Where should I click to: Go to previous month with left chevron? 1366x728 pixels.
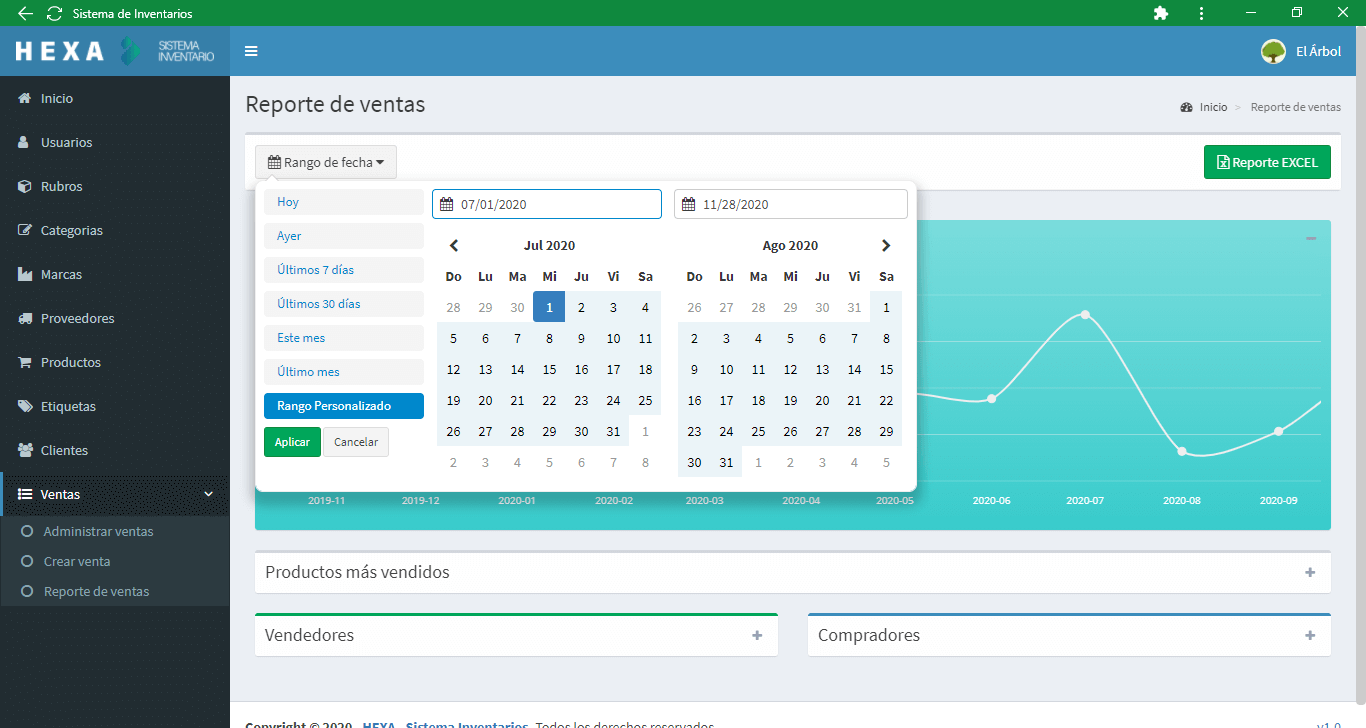tap(454, 245)
